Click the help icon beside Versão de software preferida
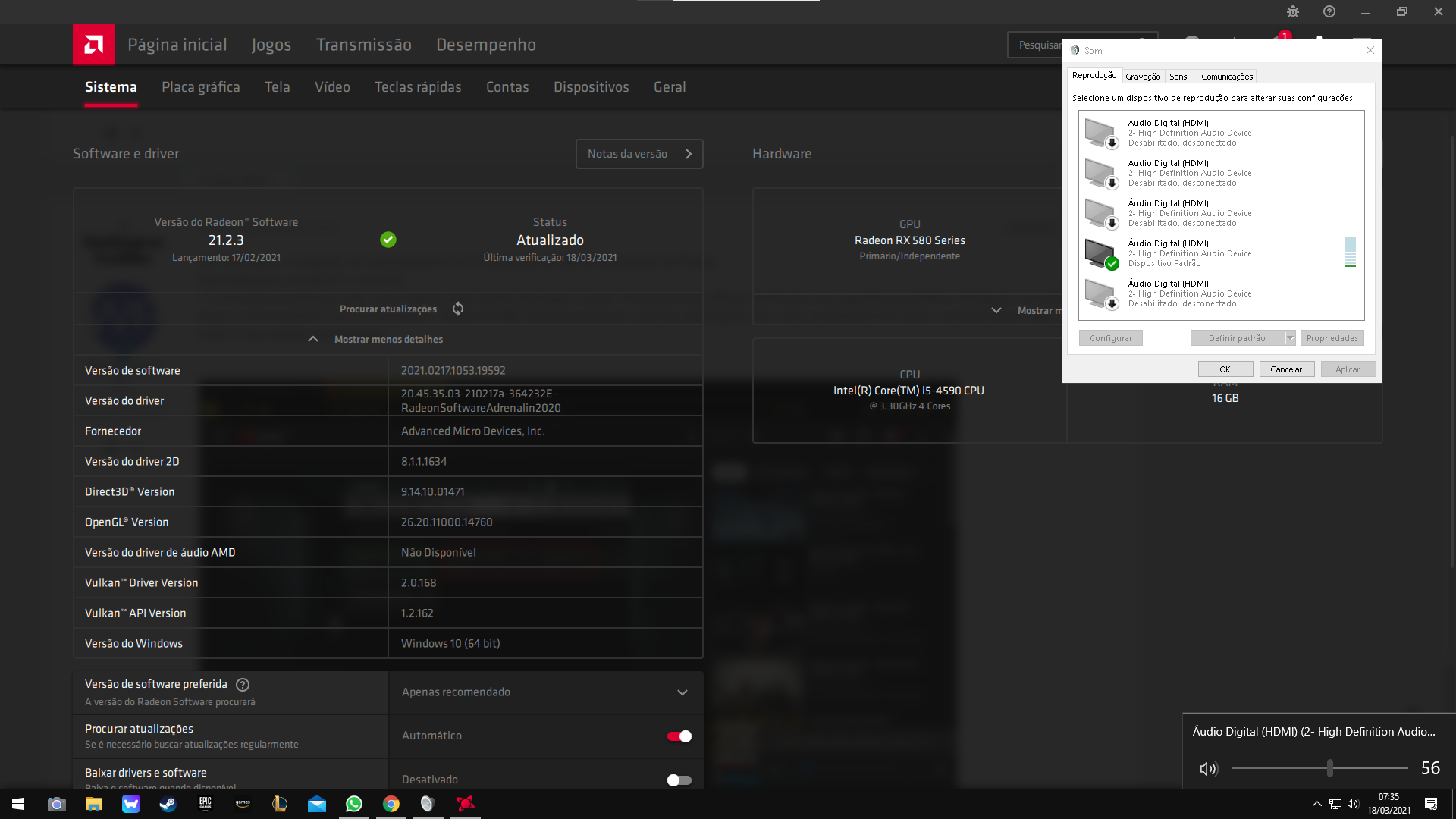This screenshot has width=1456, height=819. point(243,685)
